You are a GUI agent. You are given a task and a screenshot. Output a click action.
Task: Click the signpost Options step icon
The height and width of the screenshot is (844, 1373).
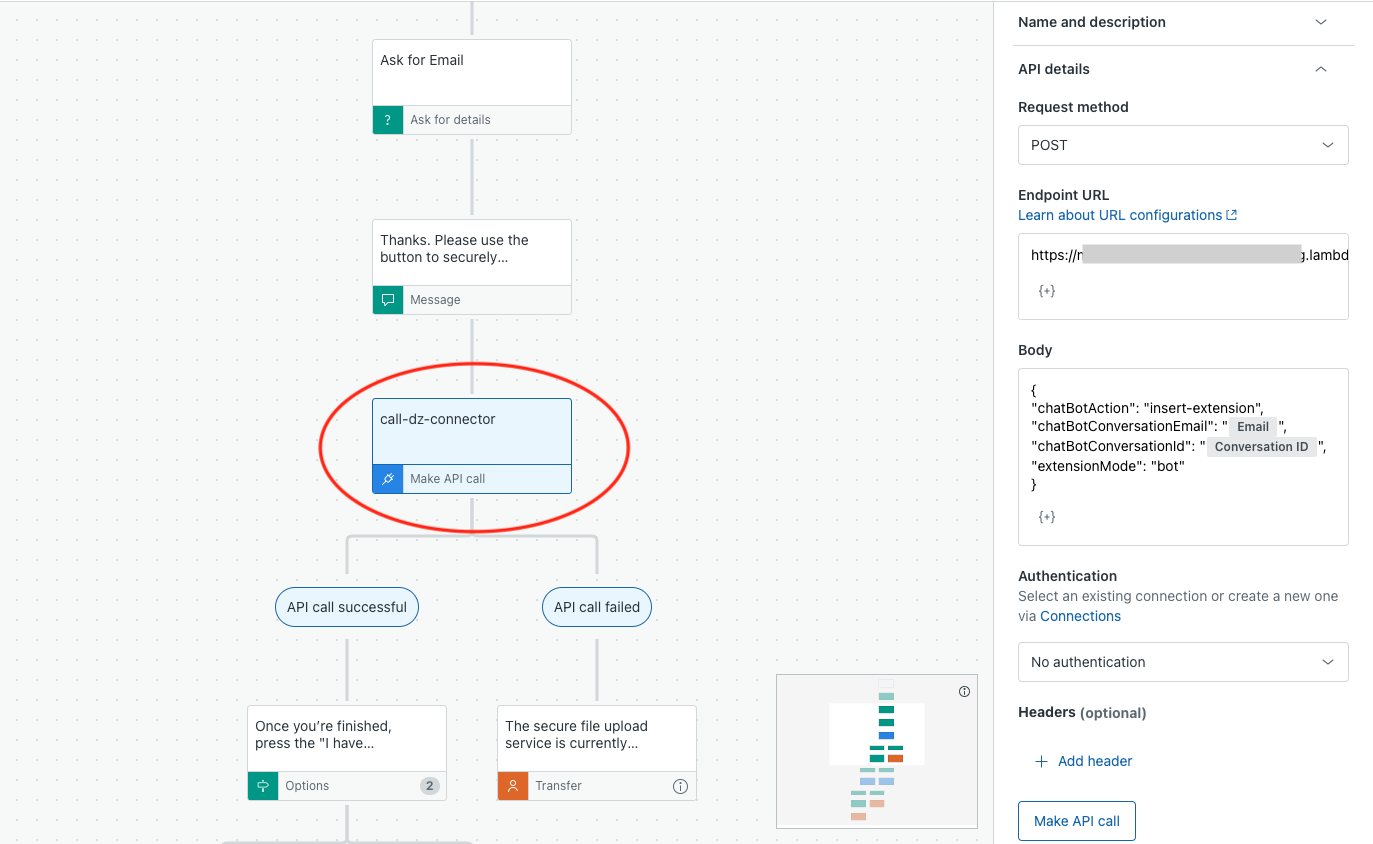pyautogui.click(x=263, y=786)
